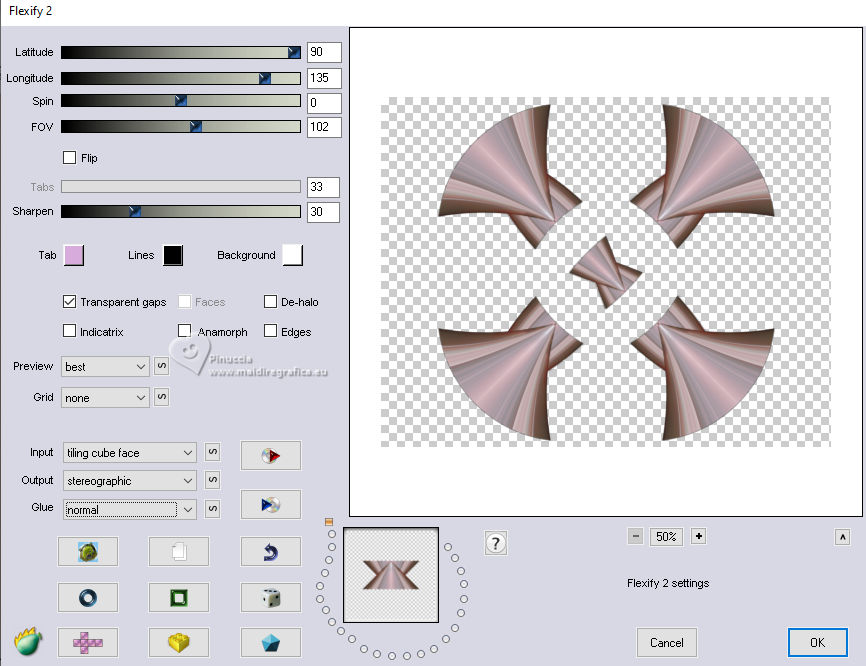Viewport: 866px width, 666px height.
Task: Click the caret arrow near preview
Action: coord(842,537)
